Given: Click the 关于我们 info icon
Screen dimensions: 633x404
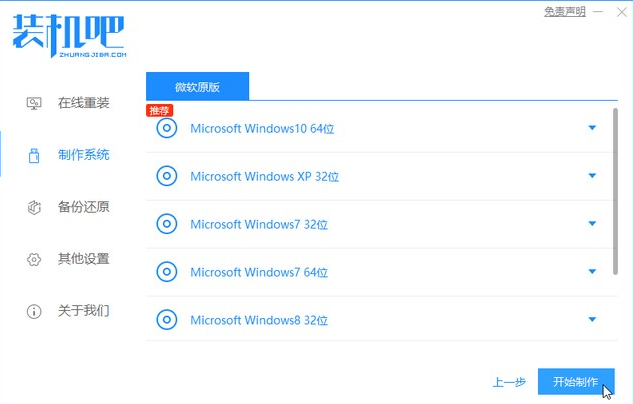Looking at the screenshot, I should coord(34,311).
